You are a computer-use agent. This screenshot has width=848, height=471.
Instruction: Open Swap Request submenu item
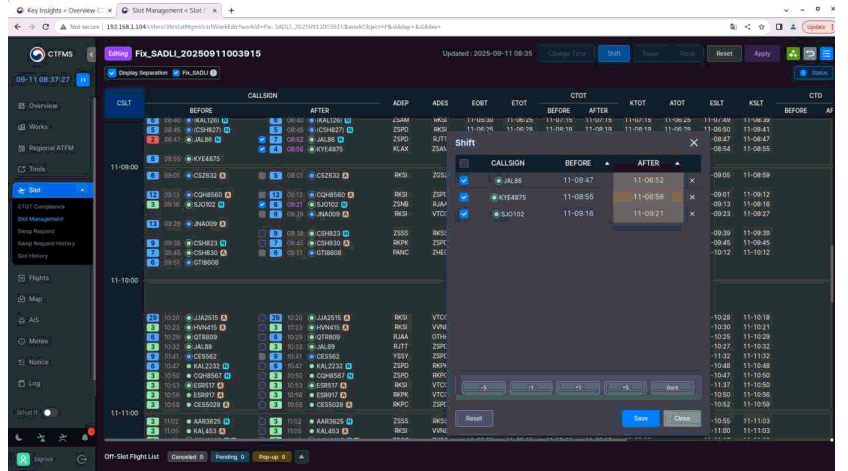click(x=36, y=231)
